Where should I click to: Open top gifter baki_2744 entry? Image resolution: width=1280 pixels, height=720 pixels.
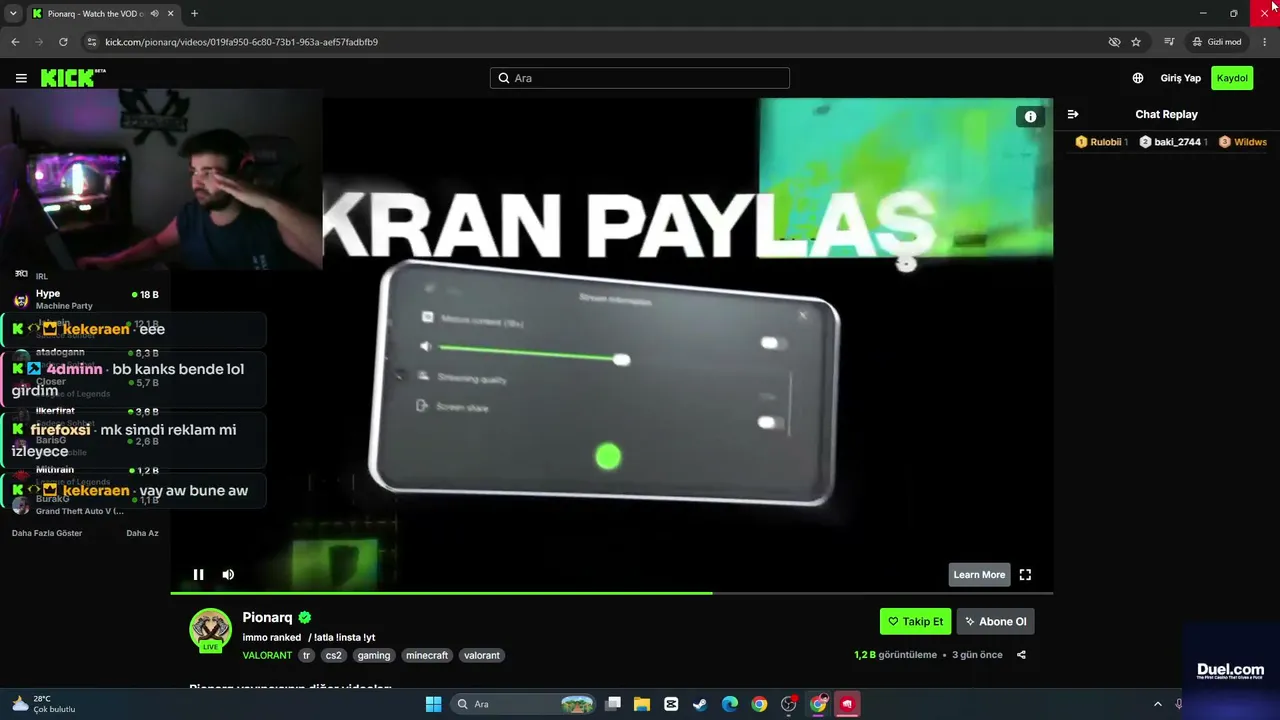[1172, 142]
